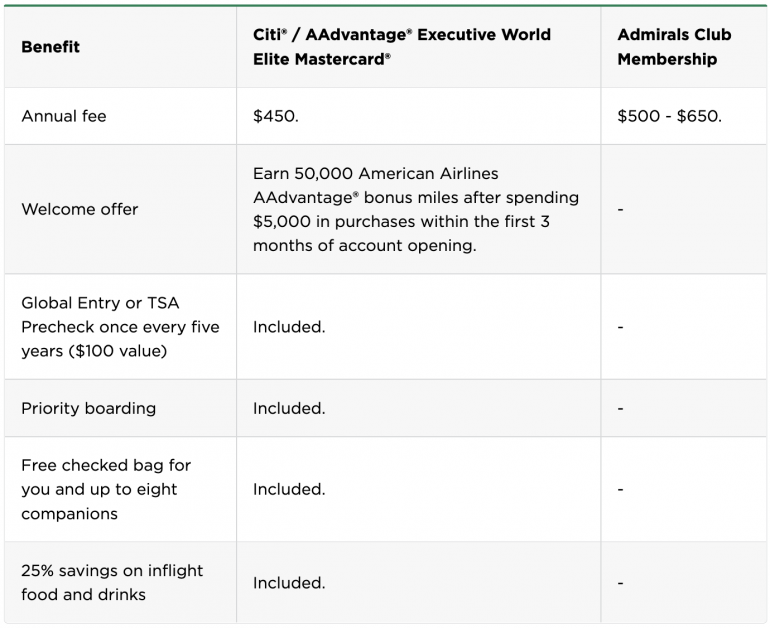Screen dimensions: 770x628
Task: Select the Citi AAdvantage Executive Mastercard column header
Action: click(x=402, y=47)
